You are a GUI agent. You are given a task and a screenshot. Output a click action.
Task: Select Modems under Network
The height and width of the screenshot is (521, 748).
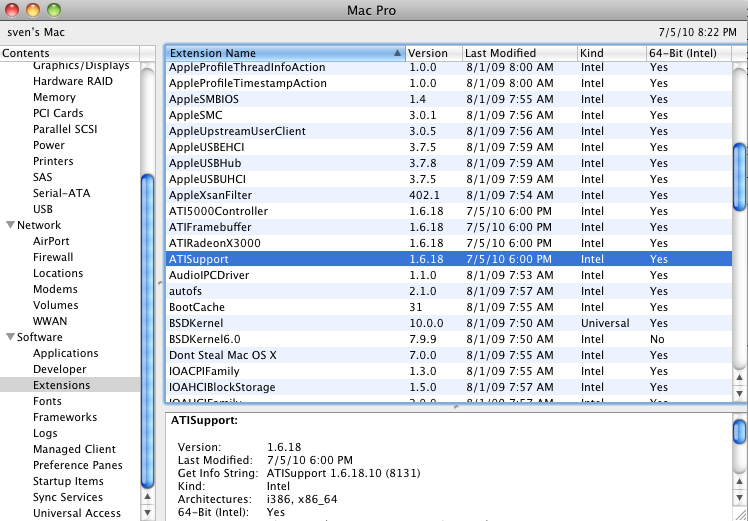[x=55, y=289]
